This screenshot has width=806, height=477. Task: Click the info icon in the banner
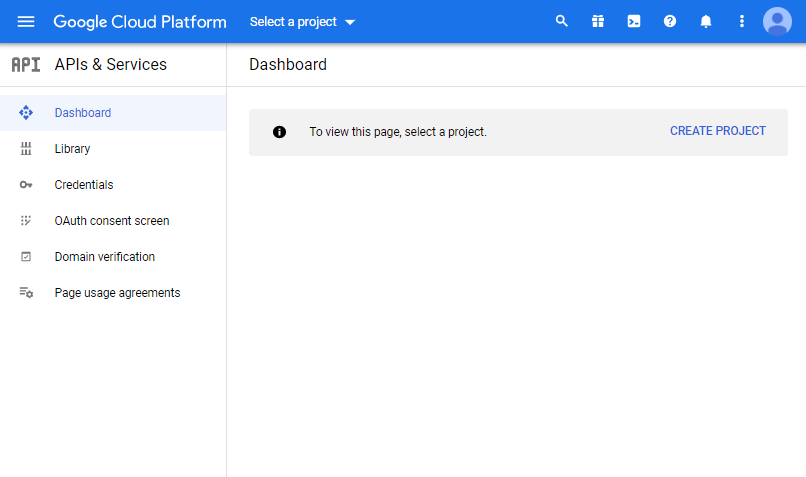coord(279,132)
